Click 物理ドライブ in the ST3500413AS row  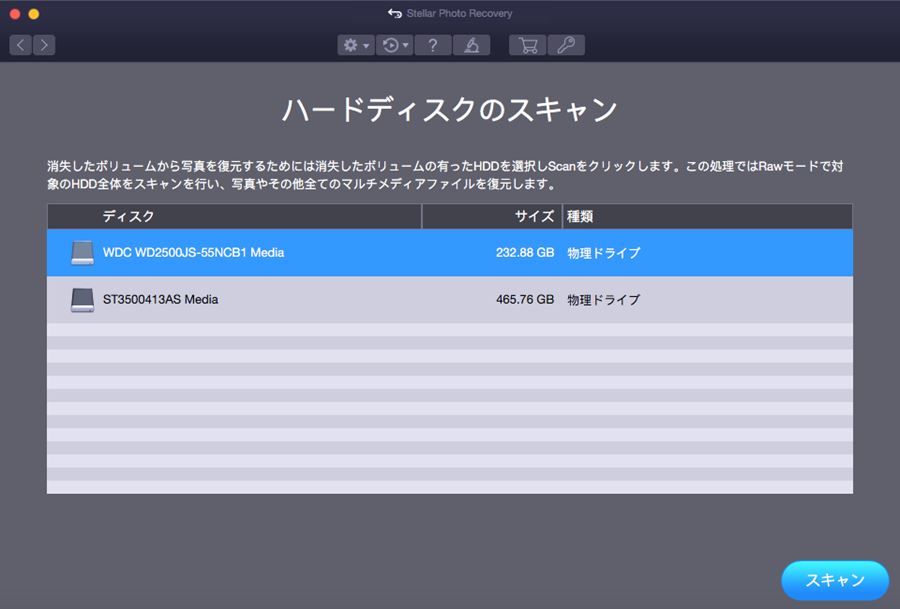[x=604, y=300]
